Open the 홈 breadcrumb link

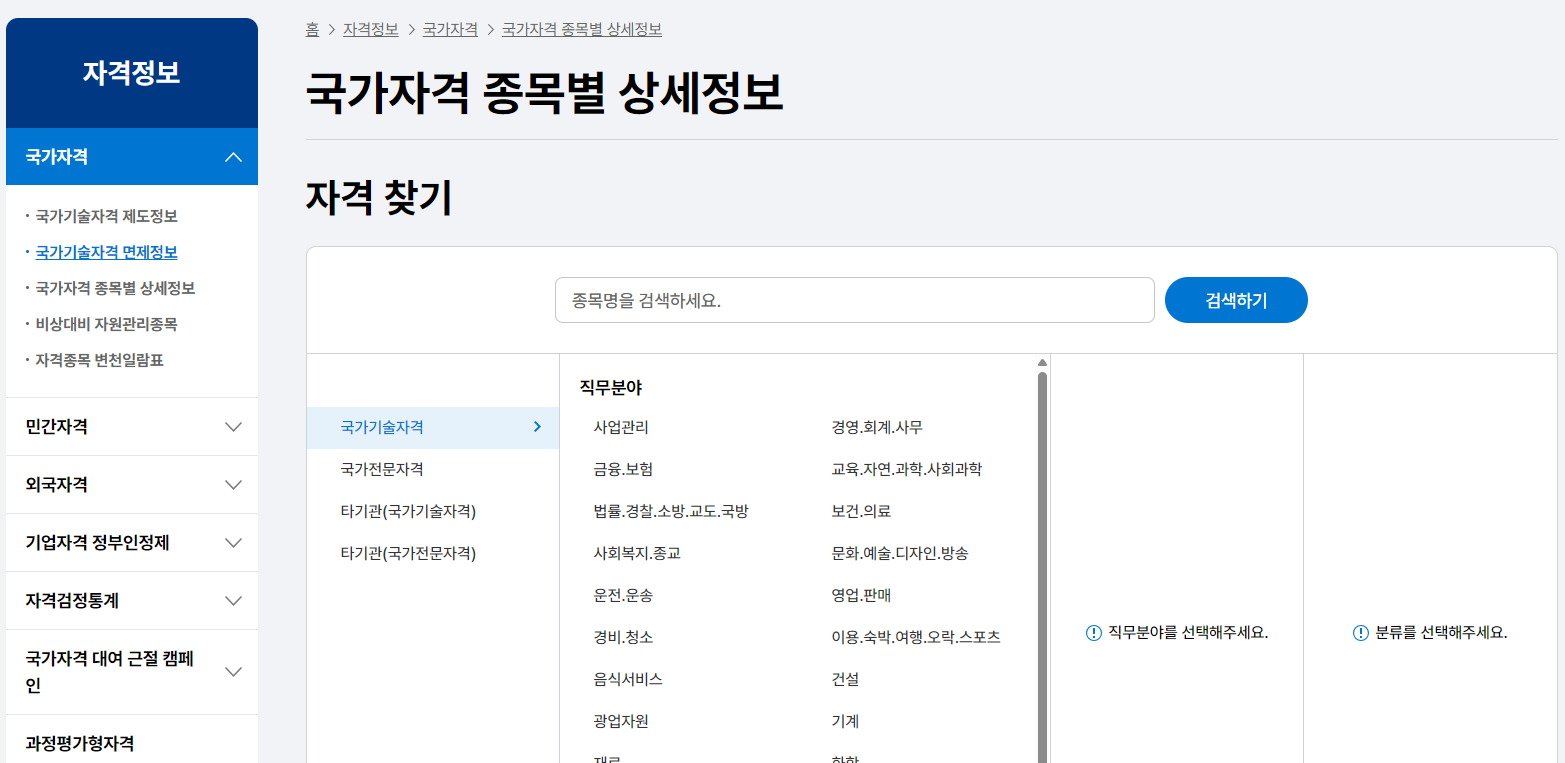pos(311,28)
